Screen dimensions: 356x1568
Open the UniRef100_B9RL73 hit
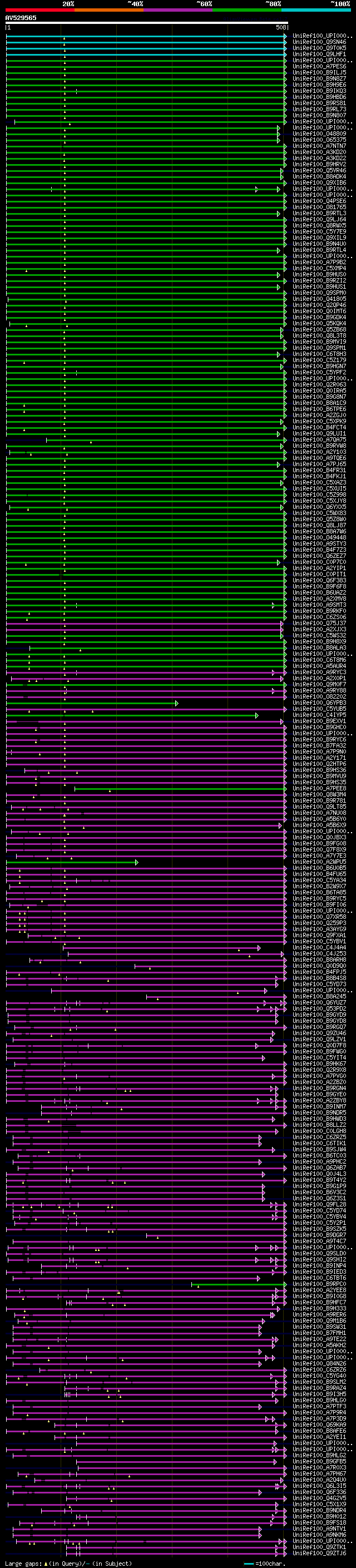(319, 110)
